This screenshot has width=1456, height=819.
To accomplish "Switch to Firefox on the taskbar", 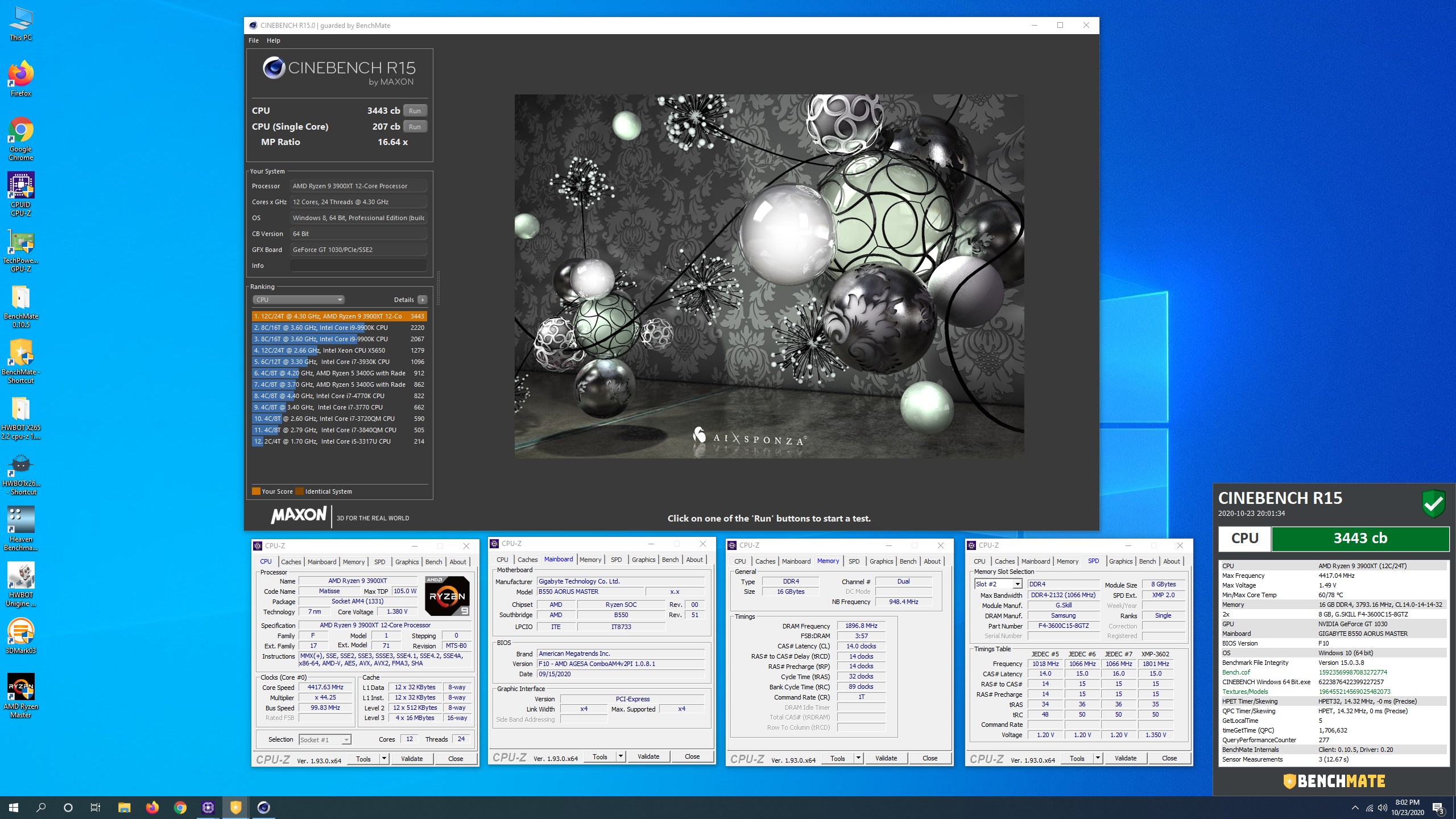I will point(152,808).
